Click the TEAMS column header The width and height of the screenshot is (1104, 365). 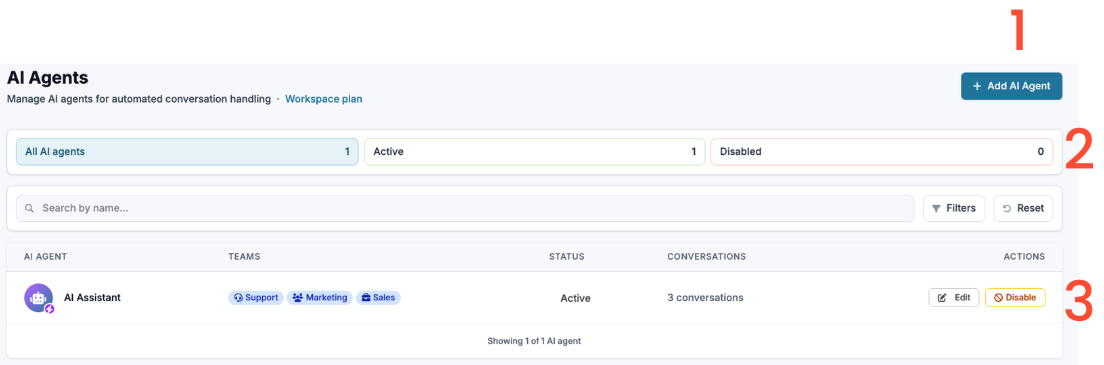click(244, 256)
